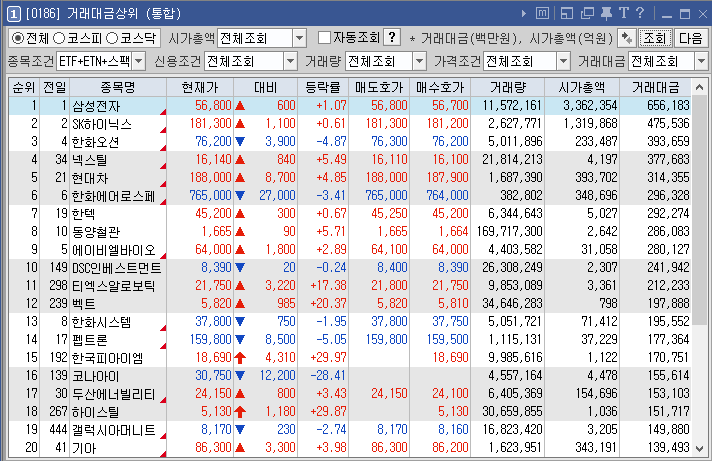Open font settings with the T icon
Image resolution: width=712 pixels, height=461 pixels.
[623, 13]
